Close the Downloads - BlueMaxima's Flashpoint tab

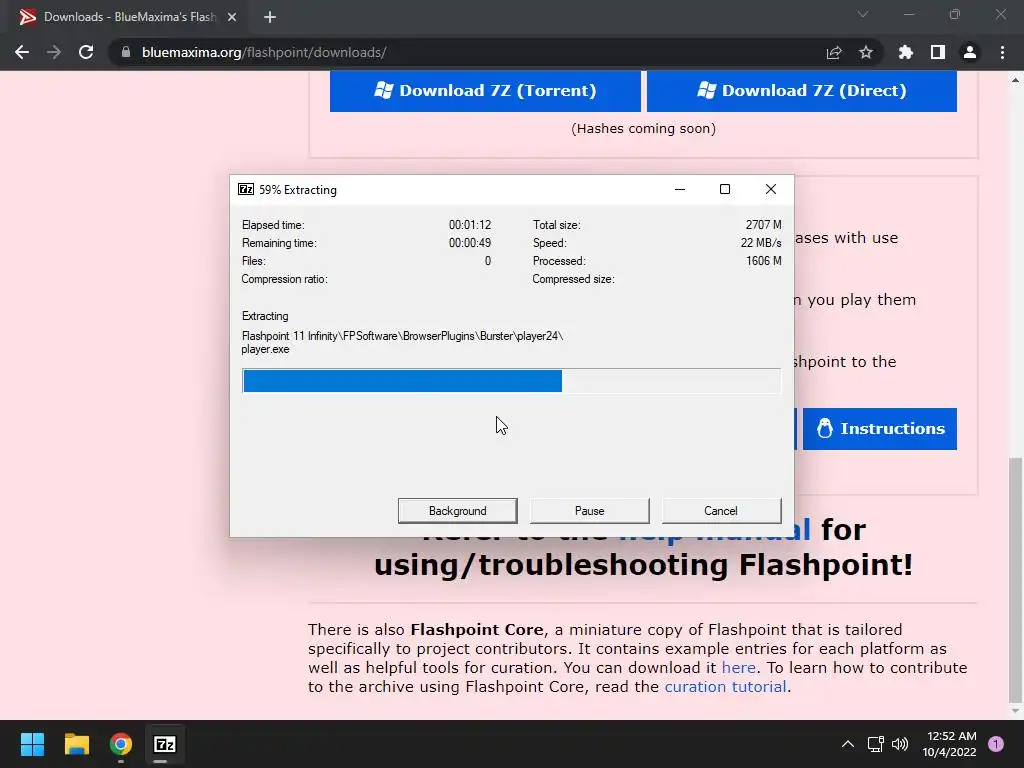point(232,17)
